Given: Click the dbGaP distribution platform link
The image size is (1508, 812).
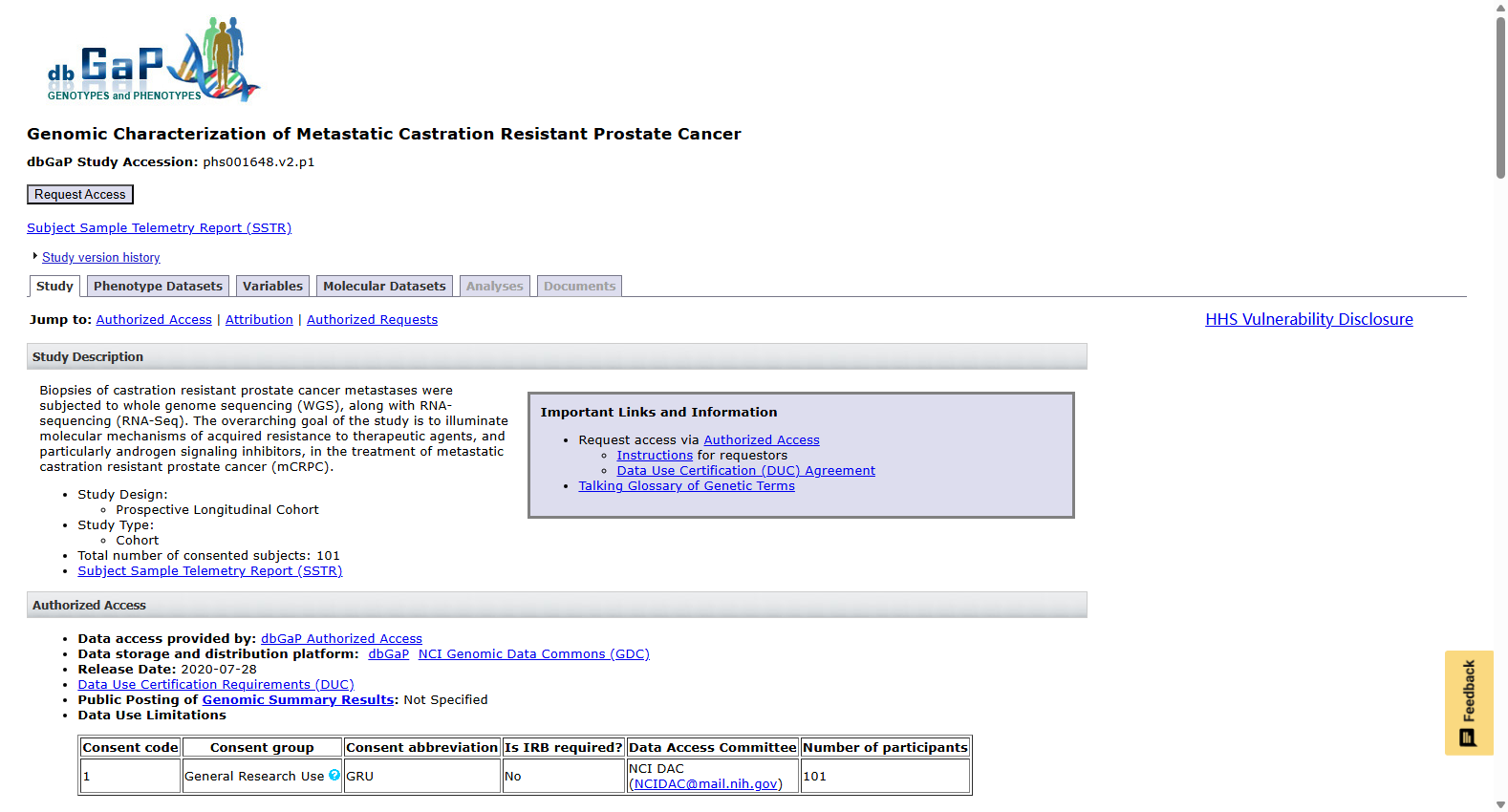Looking at the screenshot, I should click(388, 653).
